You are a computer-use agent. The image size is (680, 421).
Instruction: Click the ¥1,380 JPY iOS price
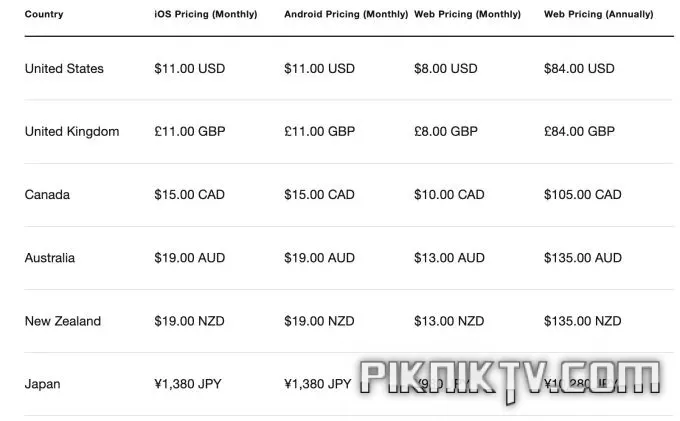(188, 384)
